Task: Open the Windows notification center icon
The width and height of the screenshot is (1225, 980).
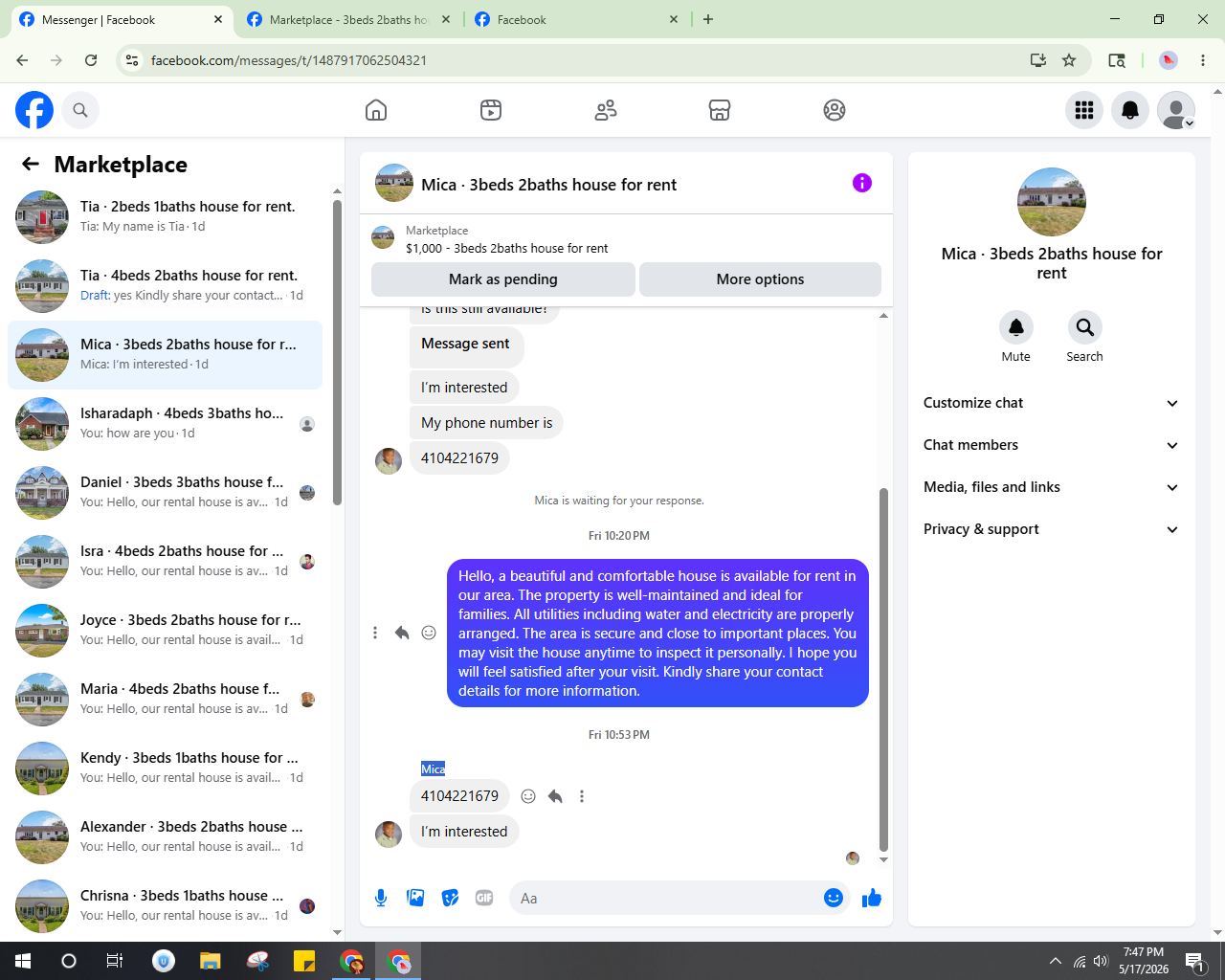Action: click(x=1194, y=961)
